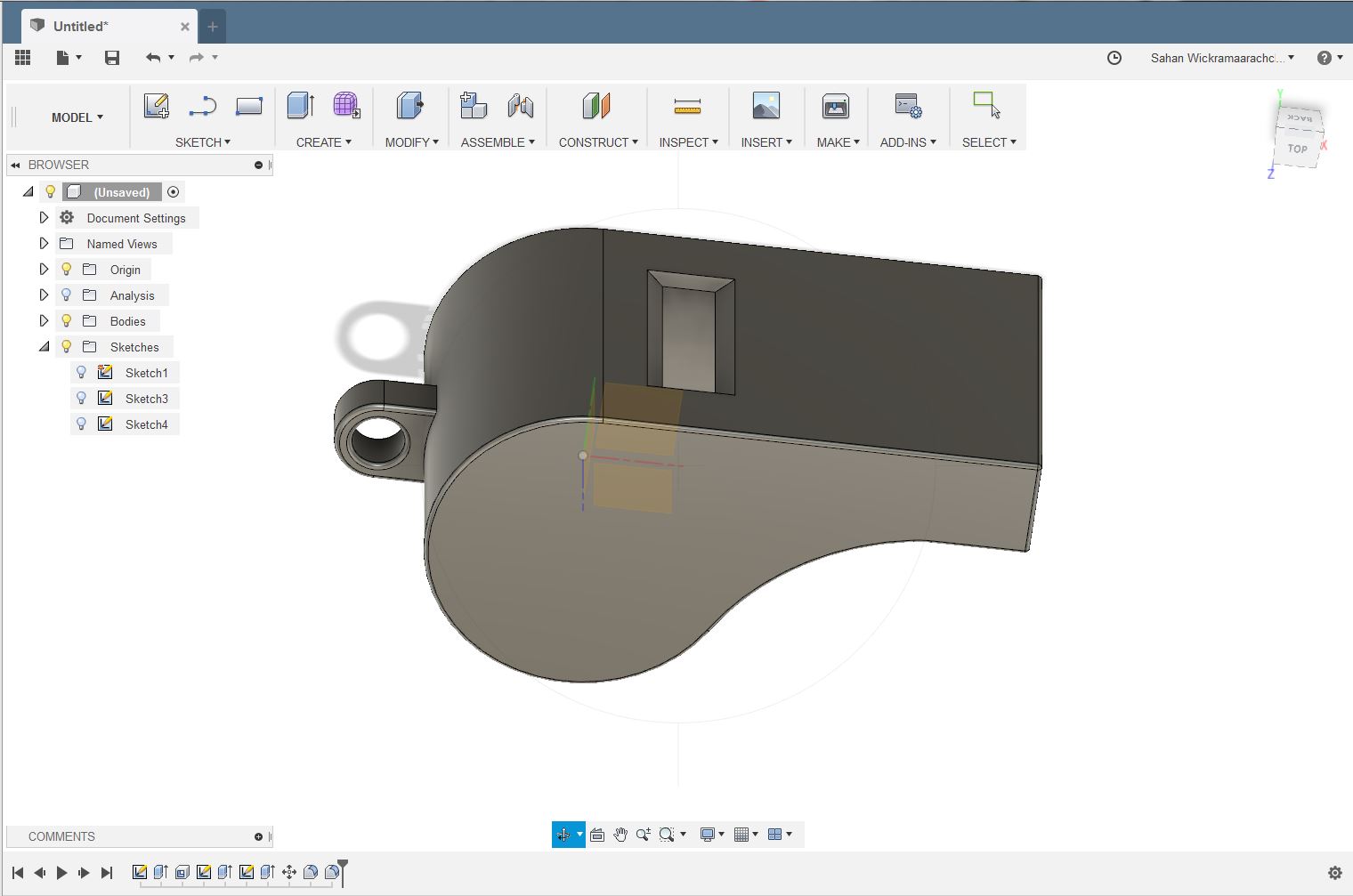
Task: Open the ASSEMBLE menu
Action: tap(498, 142)
